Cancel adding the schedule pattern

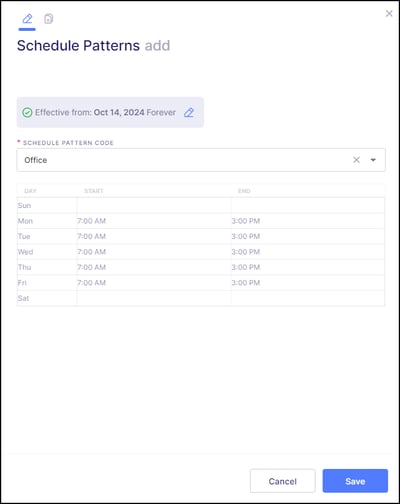[283, 481]
